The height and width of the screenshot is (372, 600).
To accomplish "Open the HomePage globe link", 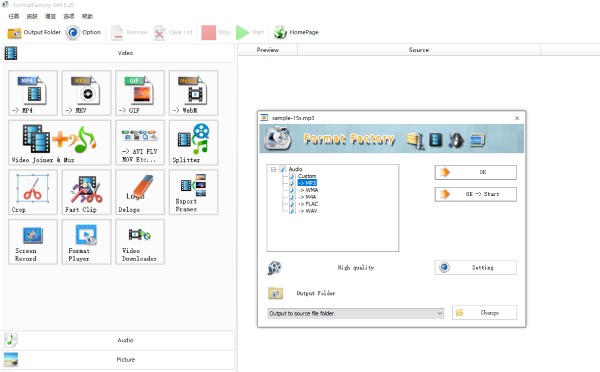I will point(296,33).
